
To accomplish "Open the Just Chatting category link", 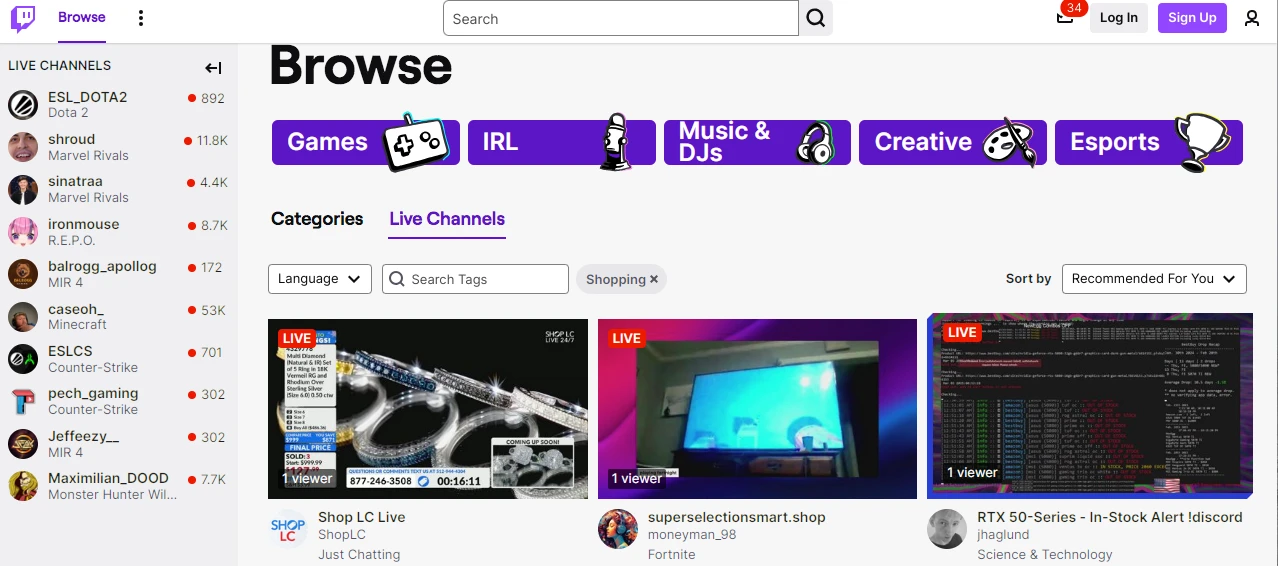I will [359, 554].
